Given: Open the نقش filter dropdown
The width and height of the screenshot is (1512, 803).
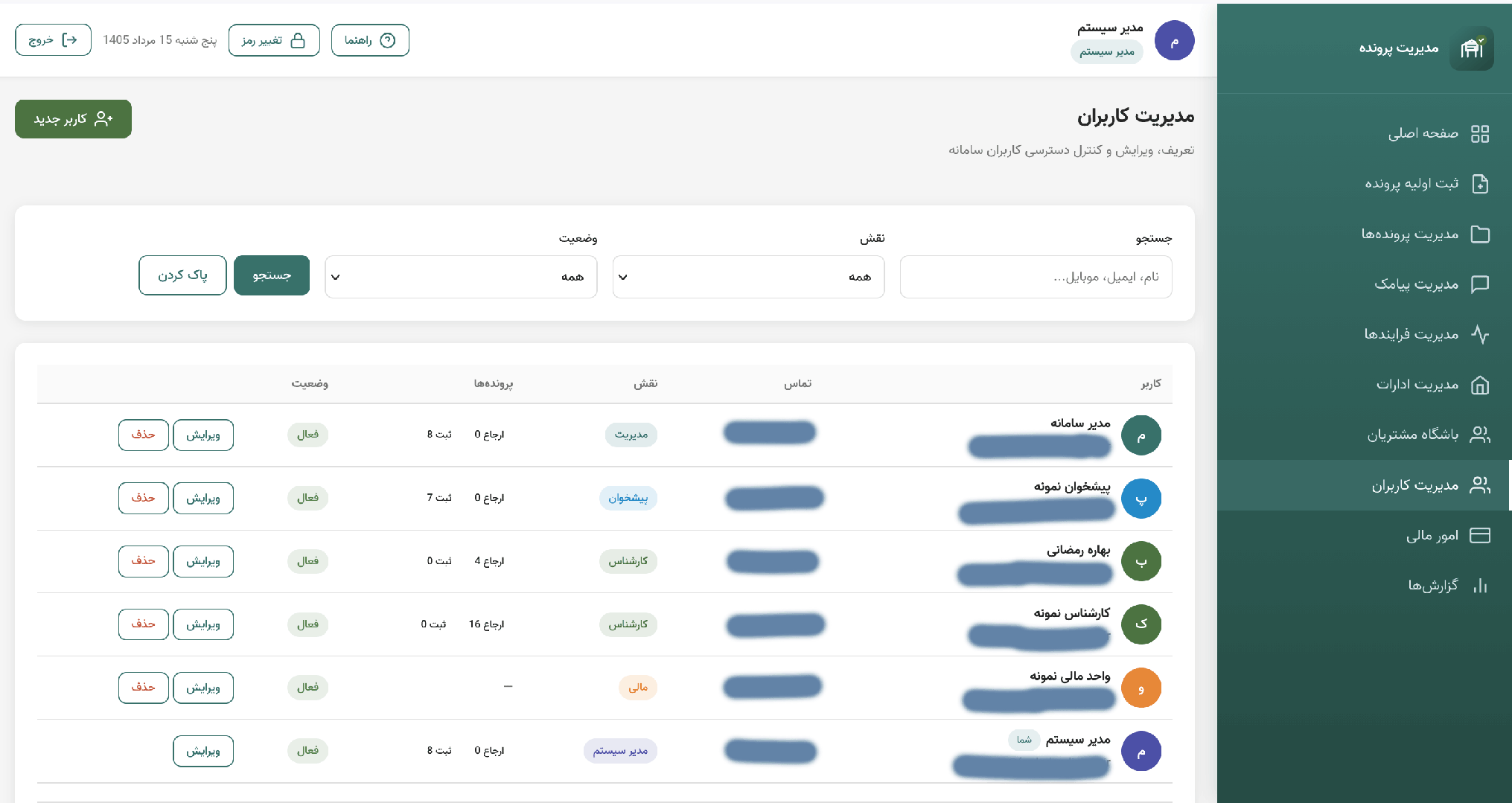Looking at the screenshot, I should click(x=748, y=277).
